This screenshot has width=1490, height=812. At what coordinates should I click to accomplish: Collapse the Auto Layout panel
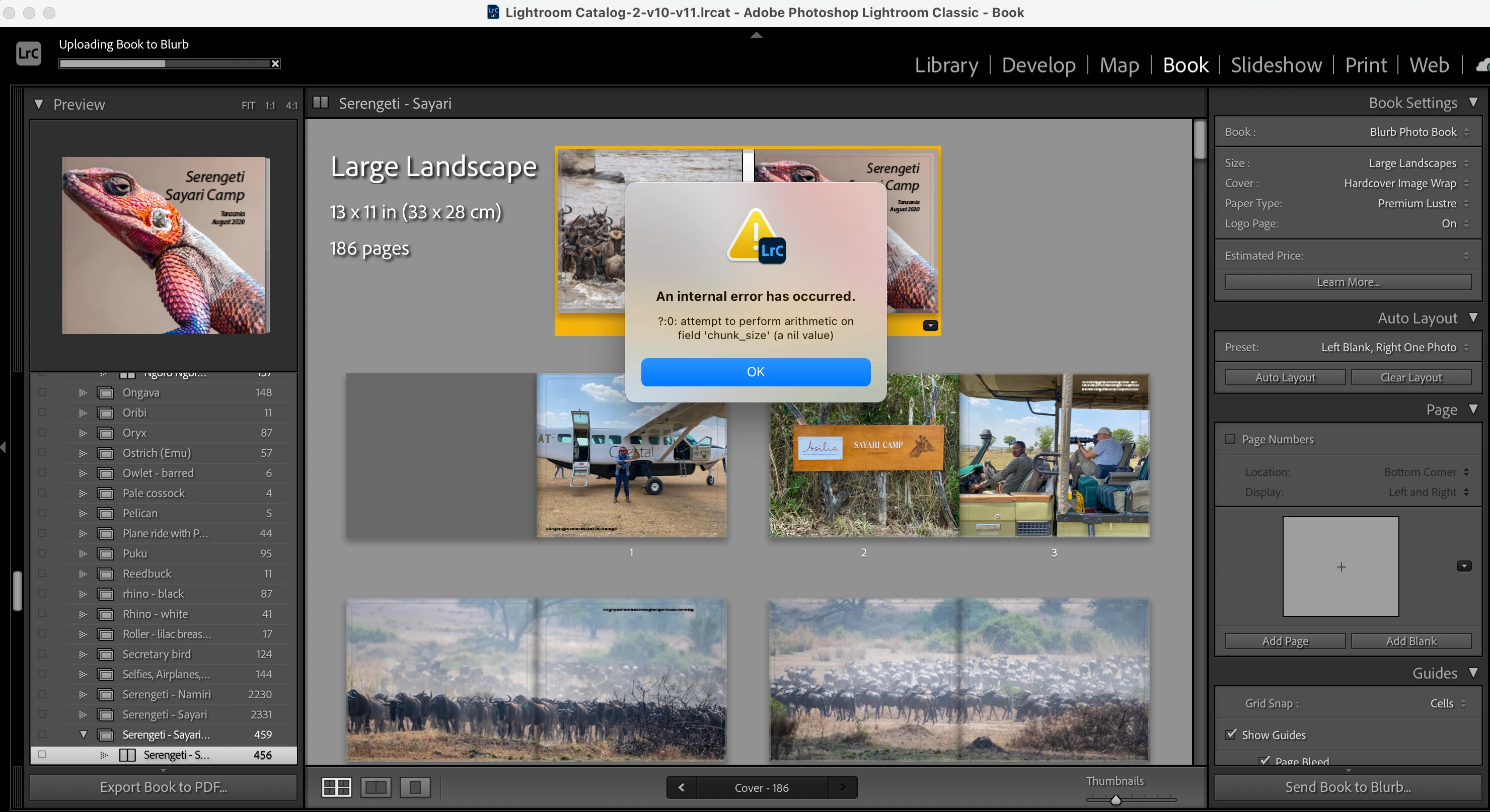coord(1473,318)
